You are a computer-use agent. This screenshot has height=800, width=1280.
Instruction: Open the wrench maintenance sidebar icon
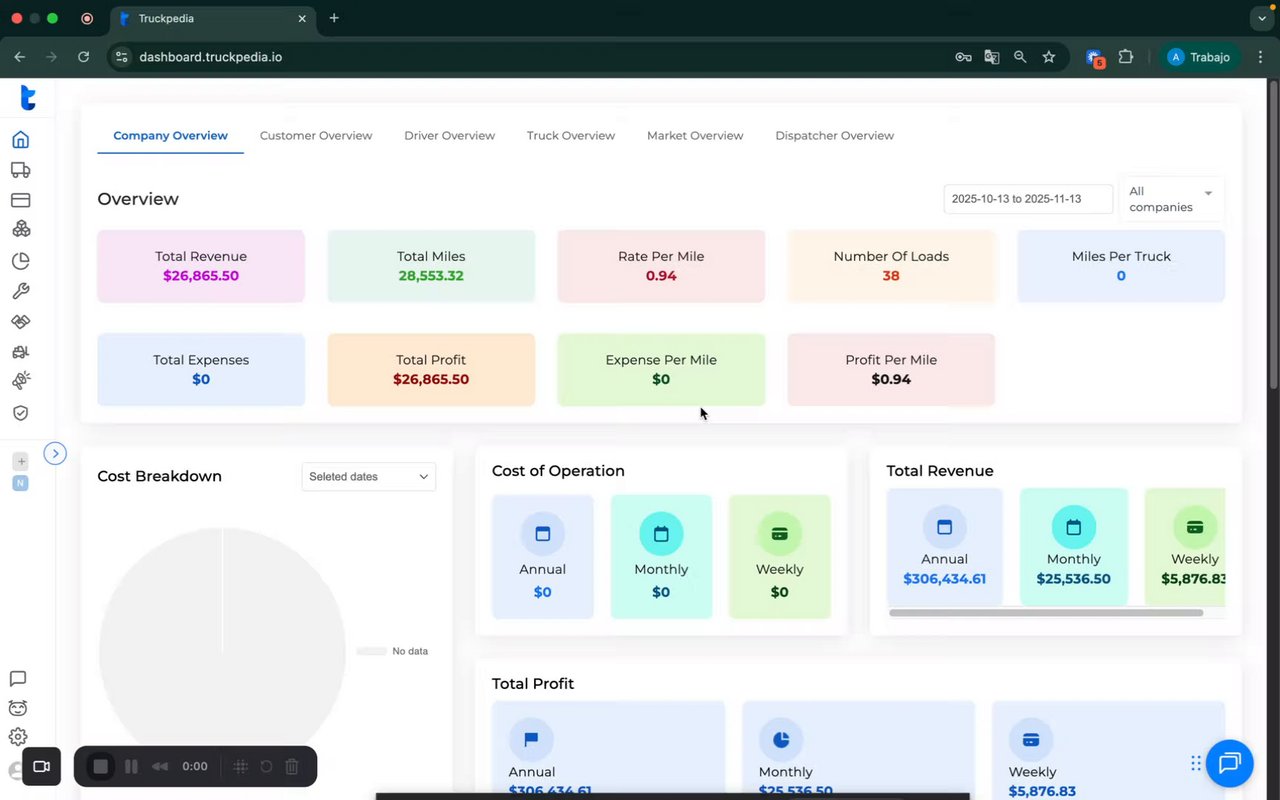pyautogui.click(x=20, y=291)
